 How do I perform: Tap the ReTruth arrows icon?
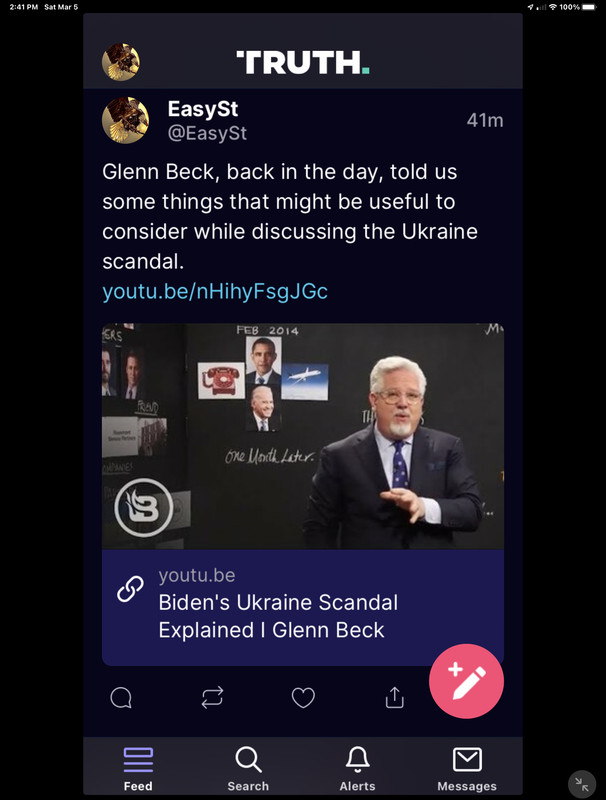[x=212, y=697]
